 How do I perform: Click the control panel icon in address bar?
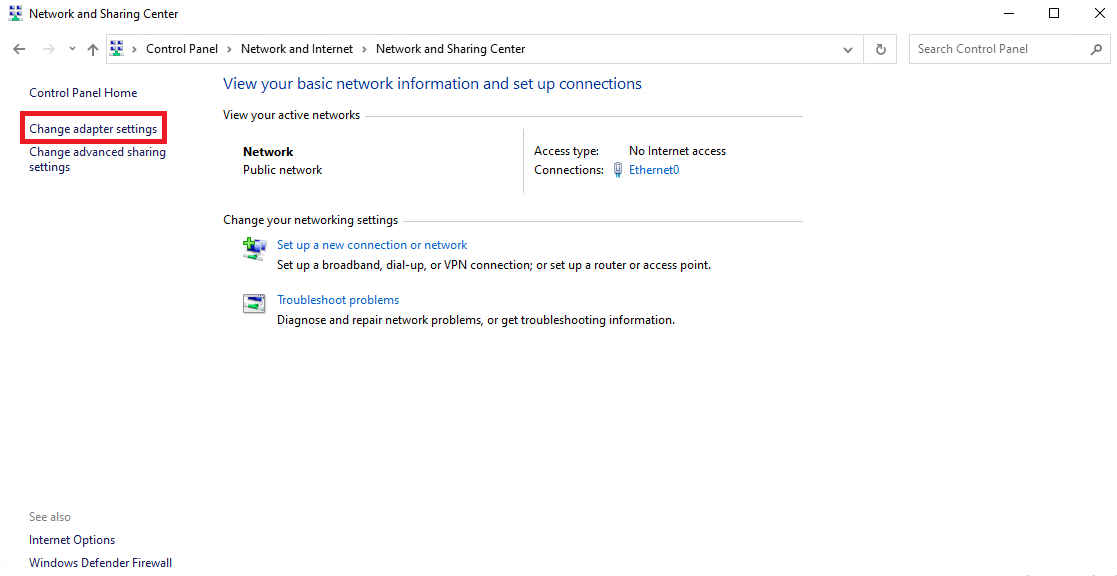click(x=117, y=49)
